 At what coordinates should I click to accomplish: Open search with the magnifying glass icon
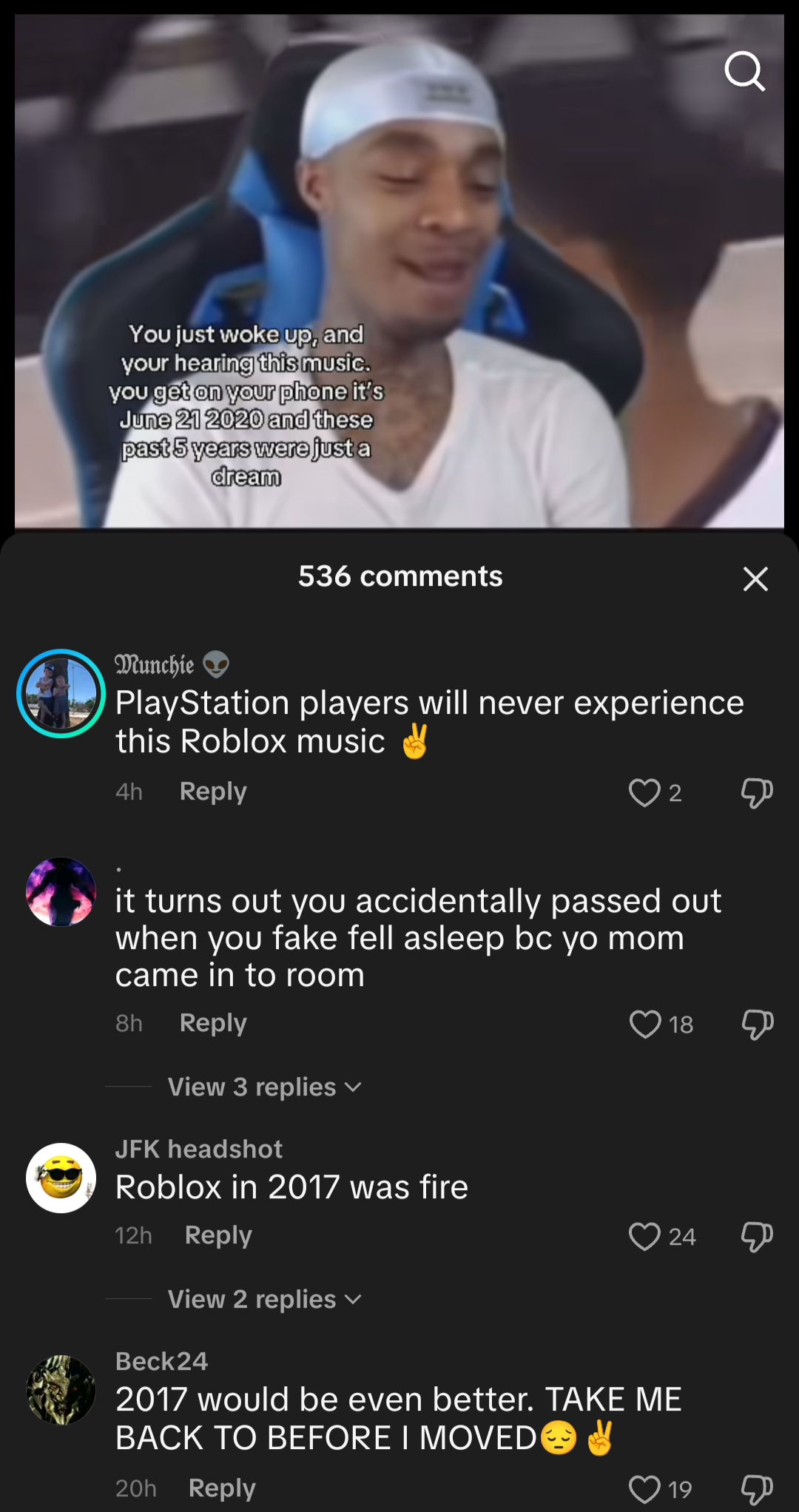[x=744, y=71]
